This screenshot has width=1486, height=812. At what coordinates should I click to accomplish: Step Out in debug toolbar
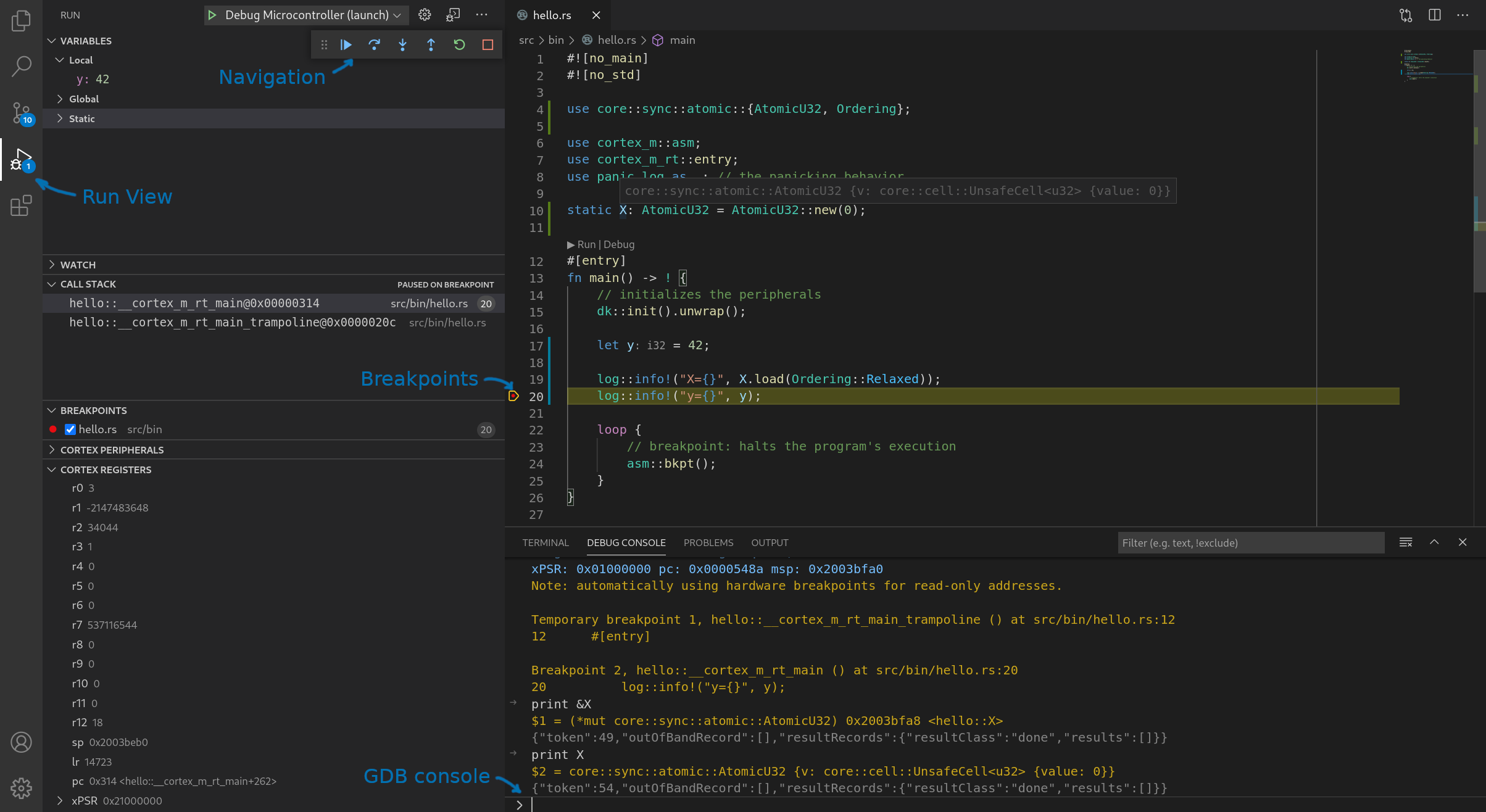[x=431, y=44]
